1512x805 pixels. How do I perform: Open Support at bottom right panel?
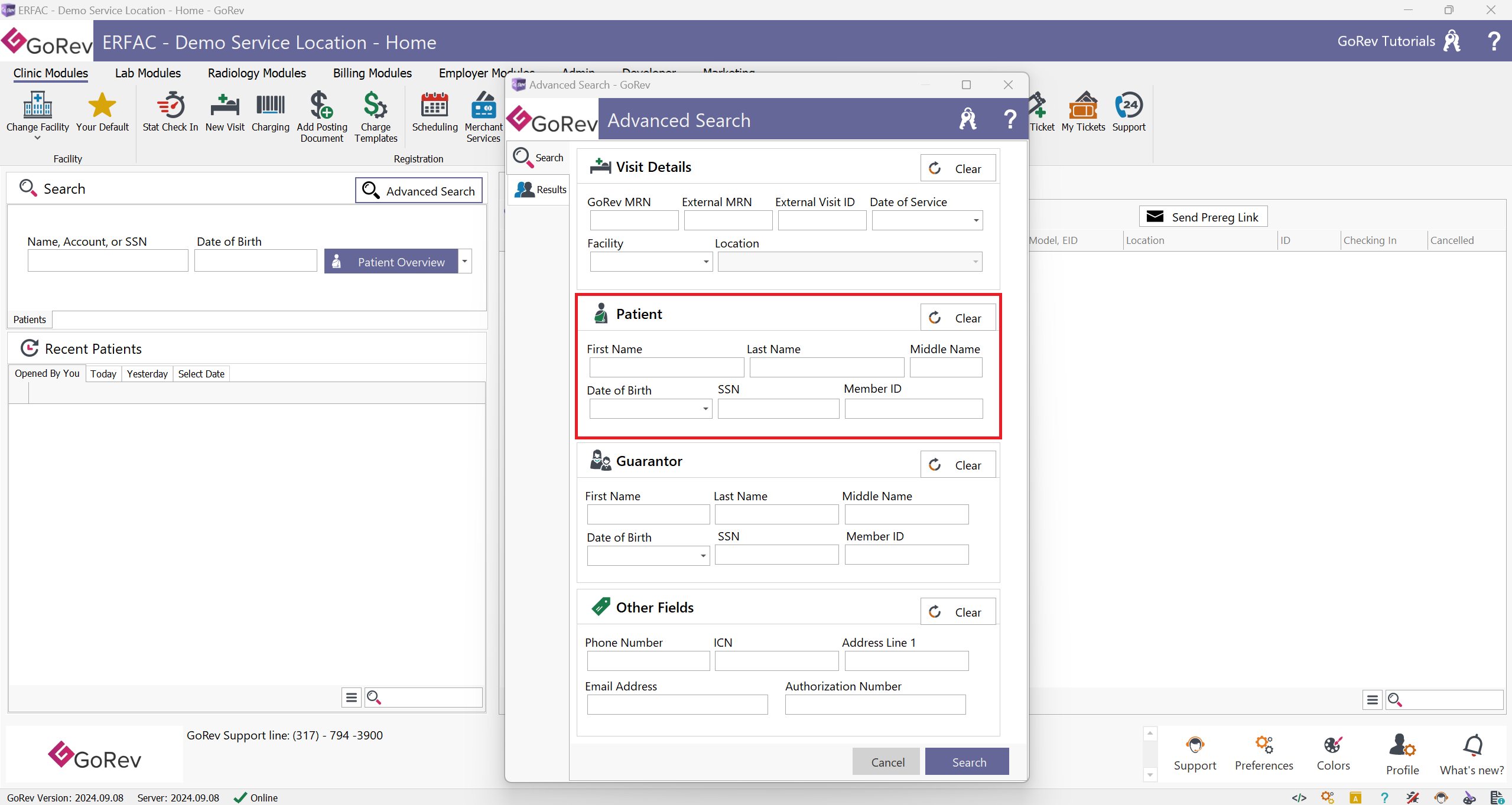coord(1195,754)
